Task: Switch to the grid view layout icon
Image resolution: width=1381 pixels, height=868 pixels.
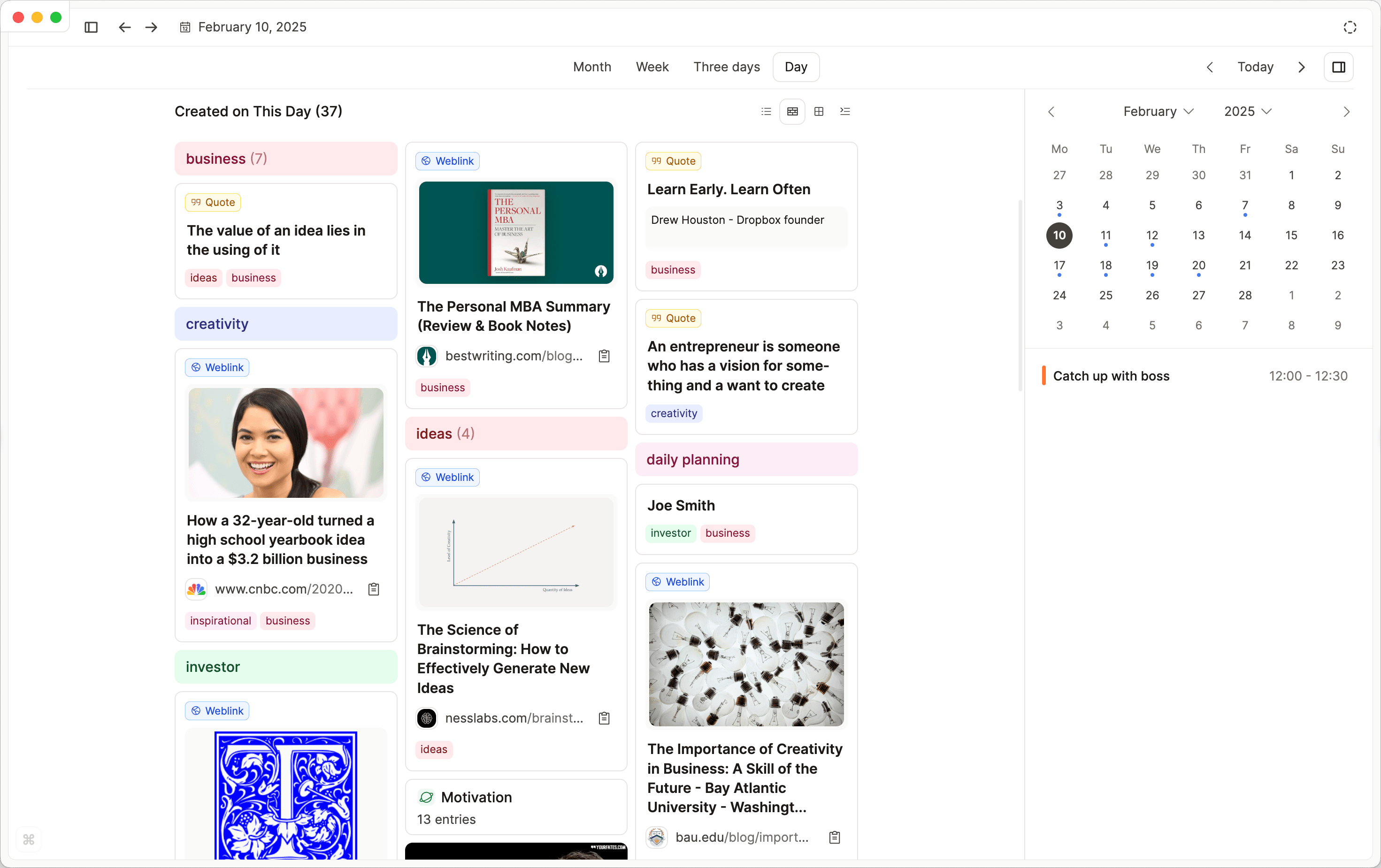Action: 819,111
